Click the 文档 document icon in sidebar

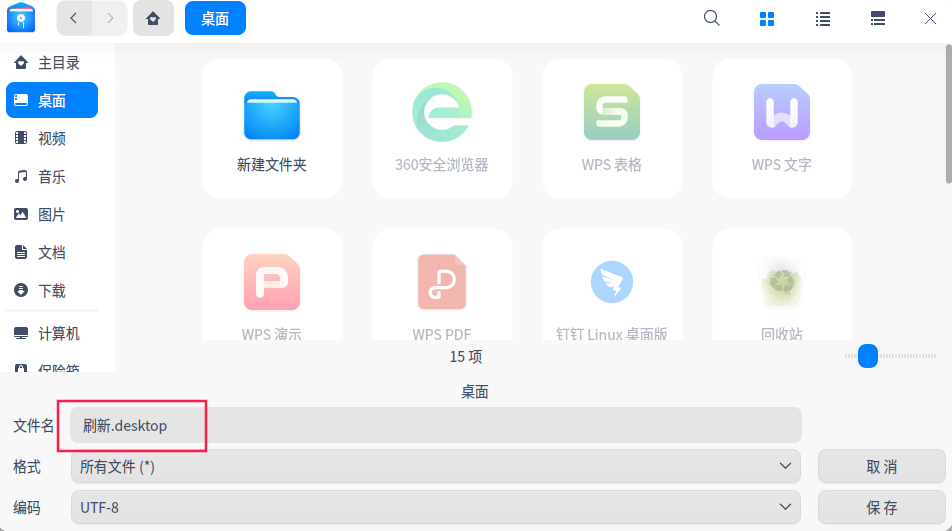pyautogui.click(x=21, y=252)
